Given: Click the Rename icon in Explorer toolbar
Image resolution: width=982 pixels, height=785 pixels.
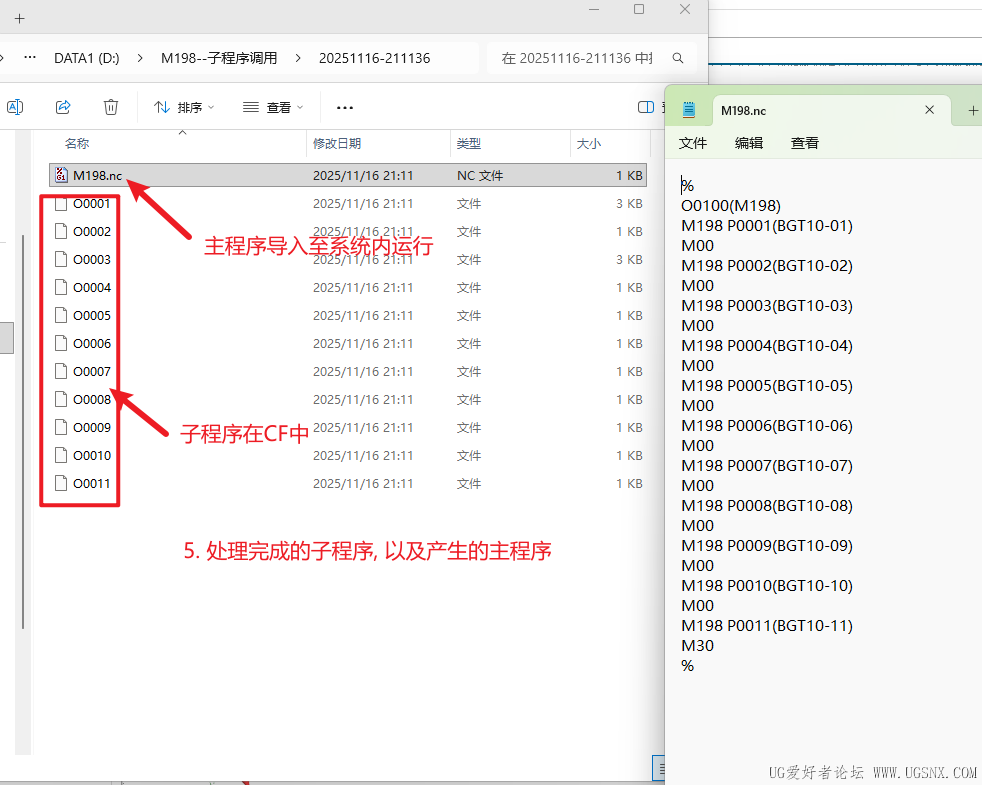Looking at the screenshot, I should 15,107.
